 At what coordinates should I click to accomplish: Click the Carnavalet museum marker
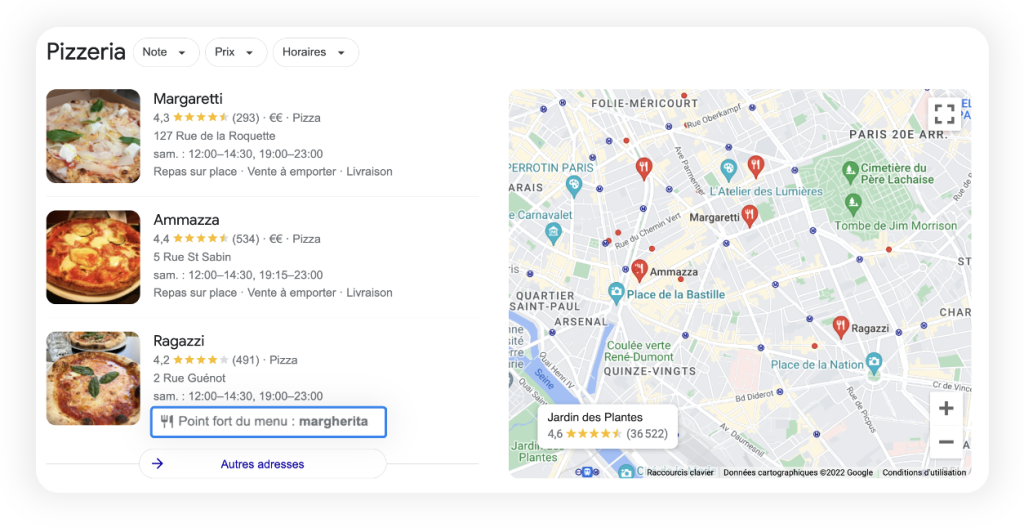(553, 232)
